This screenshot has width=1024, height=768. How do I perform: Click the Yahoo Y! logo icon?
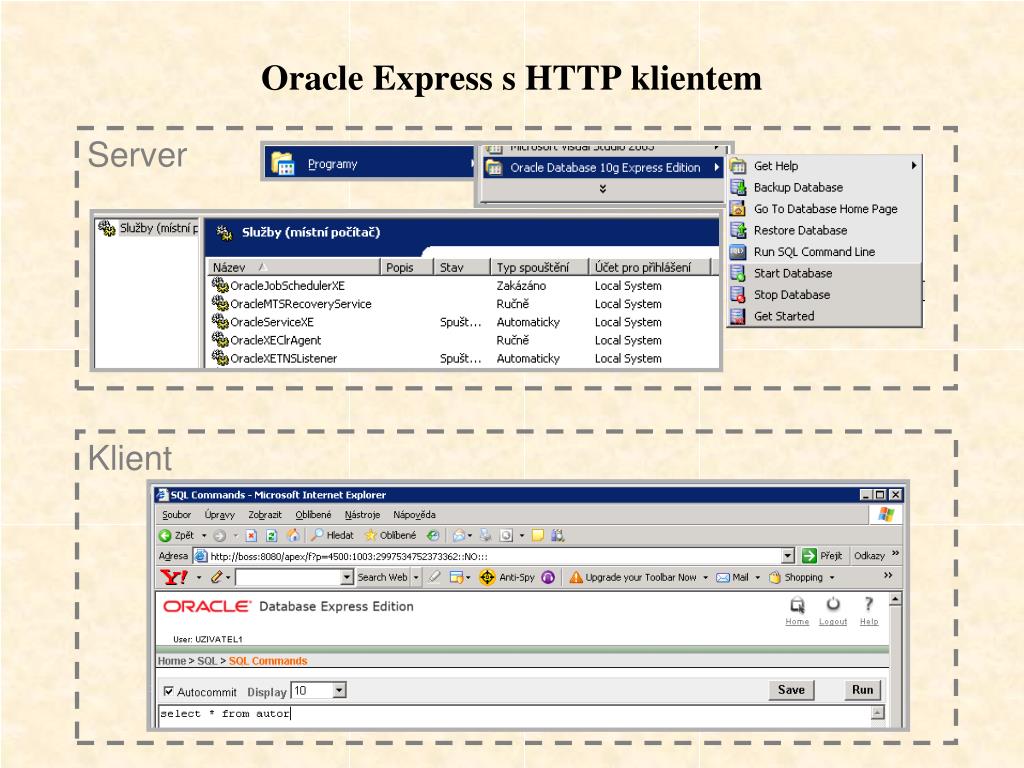[174, 577]
